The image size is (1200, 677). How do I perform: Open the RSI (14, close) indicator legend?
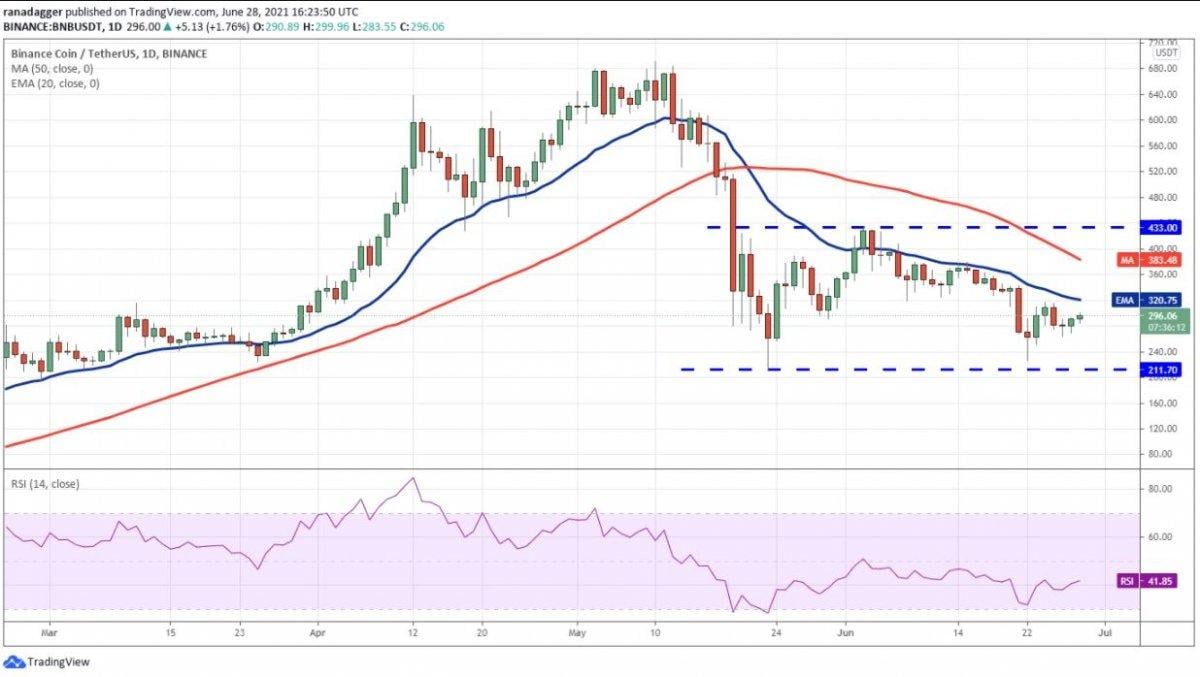(42, 484)
